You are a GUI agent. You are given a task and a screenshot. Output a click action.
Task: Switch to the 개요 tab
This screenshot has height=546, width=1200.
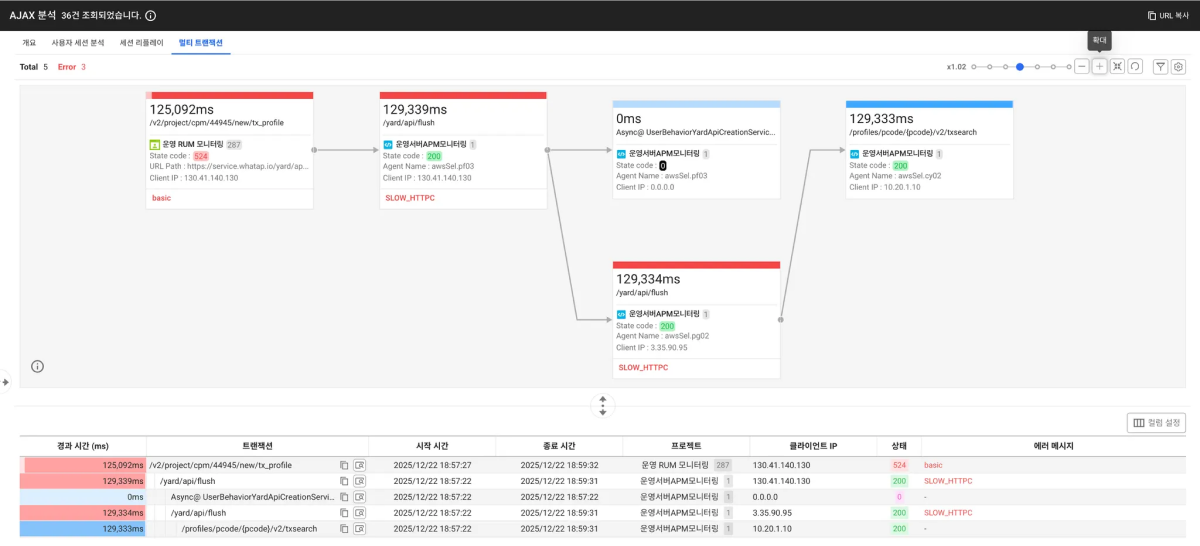coord(29,43)
